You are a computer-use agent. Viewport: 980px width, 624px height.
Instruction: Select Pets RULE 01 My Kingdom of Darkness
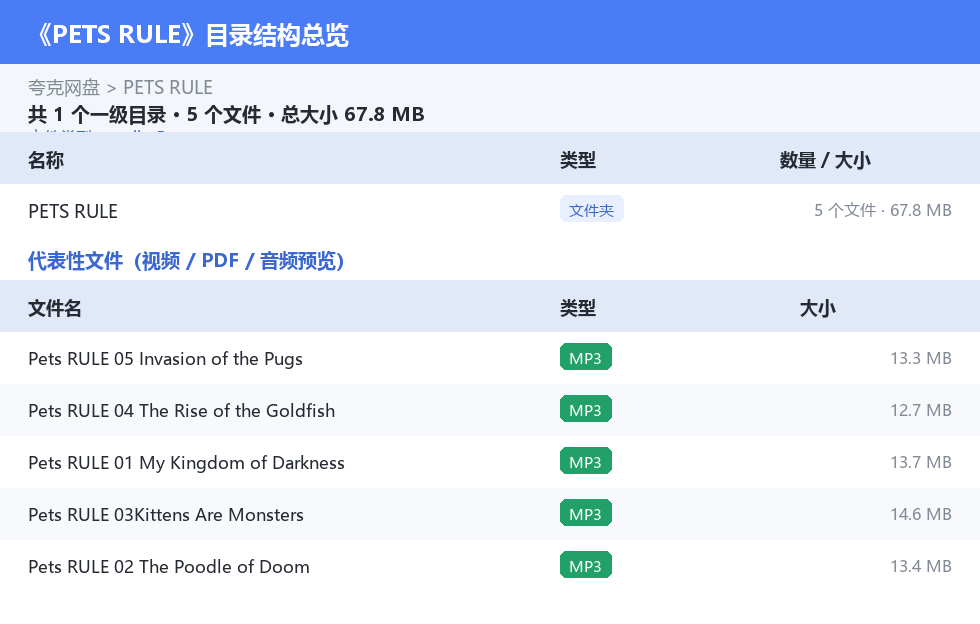click(186, 463)
